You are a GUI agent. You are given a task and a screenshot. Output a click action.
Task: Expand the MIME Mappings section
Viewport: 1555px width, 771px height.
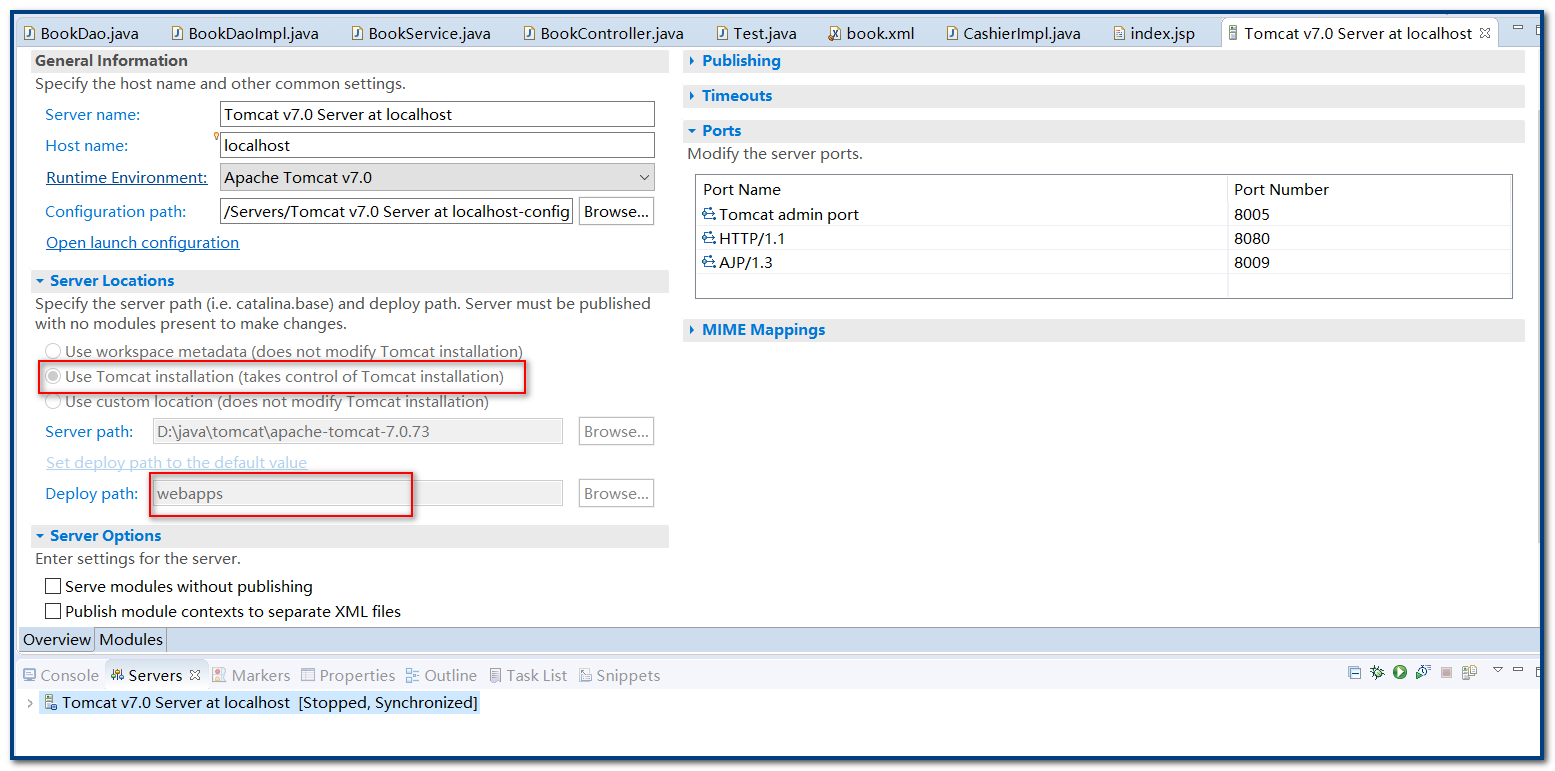(692, 330)
